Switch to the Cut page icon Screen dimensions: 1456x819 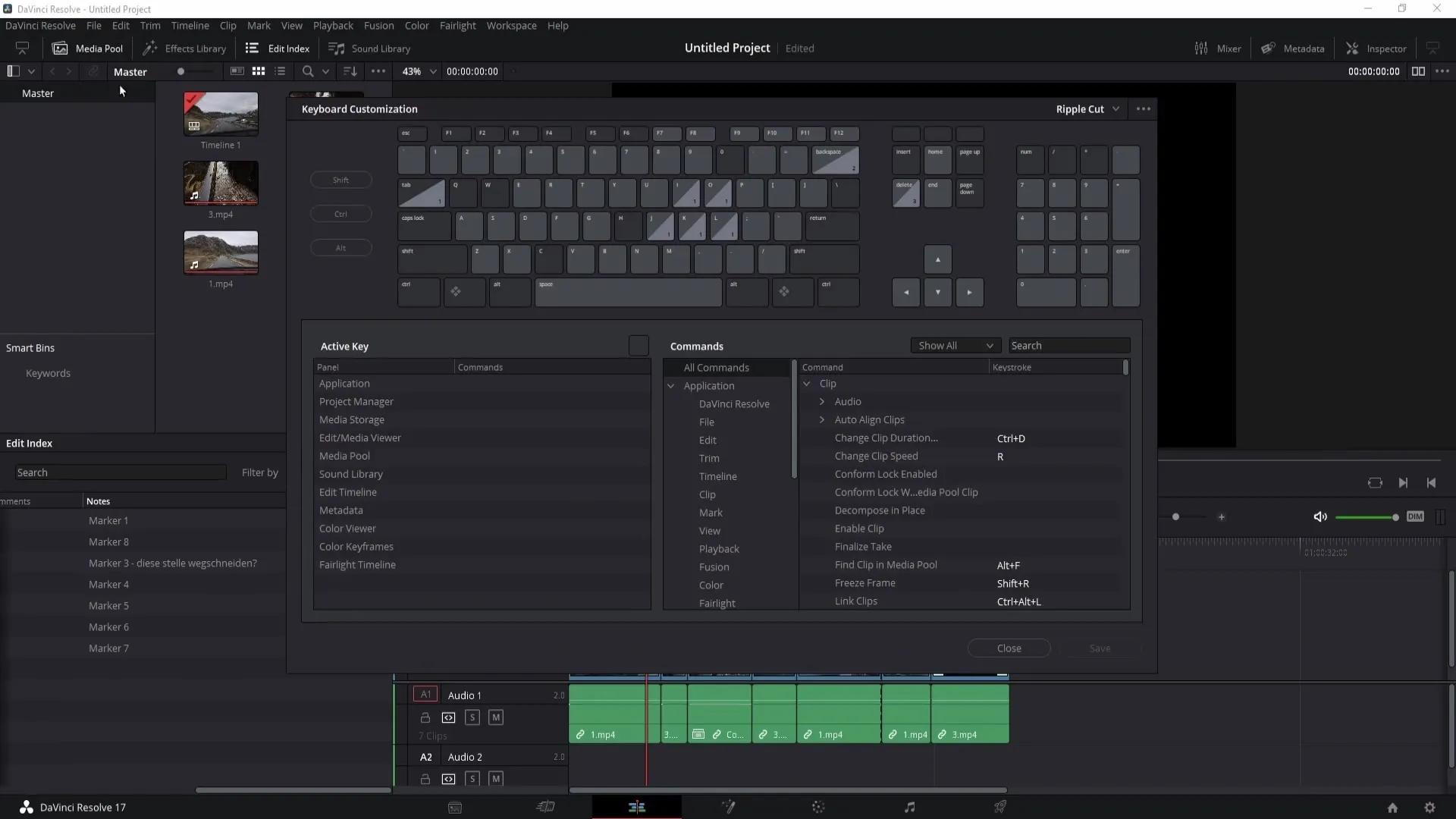(x=546, y=808)
